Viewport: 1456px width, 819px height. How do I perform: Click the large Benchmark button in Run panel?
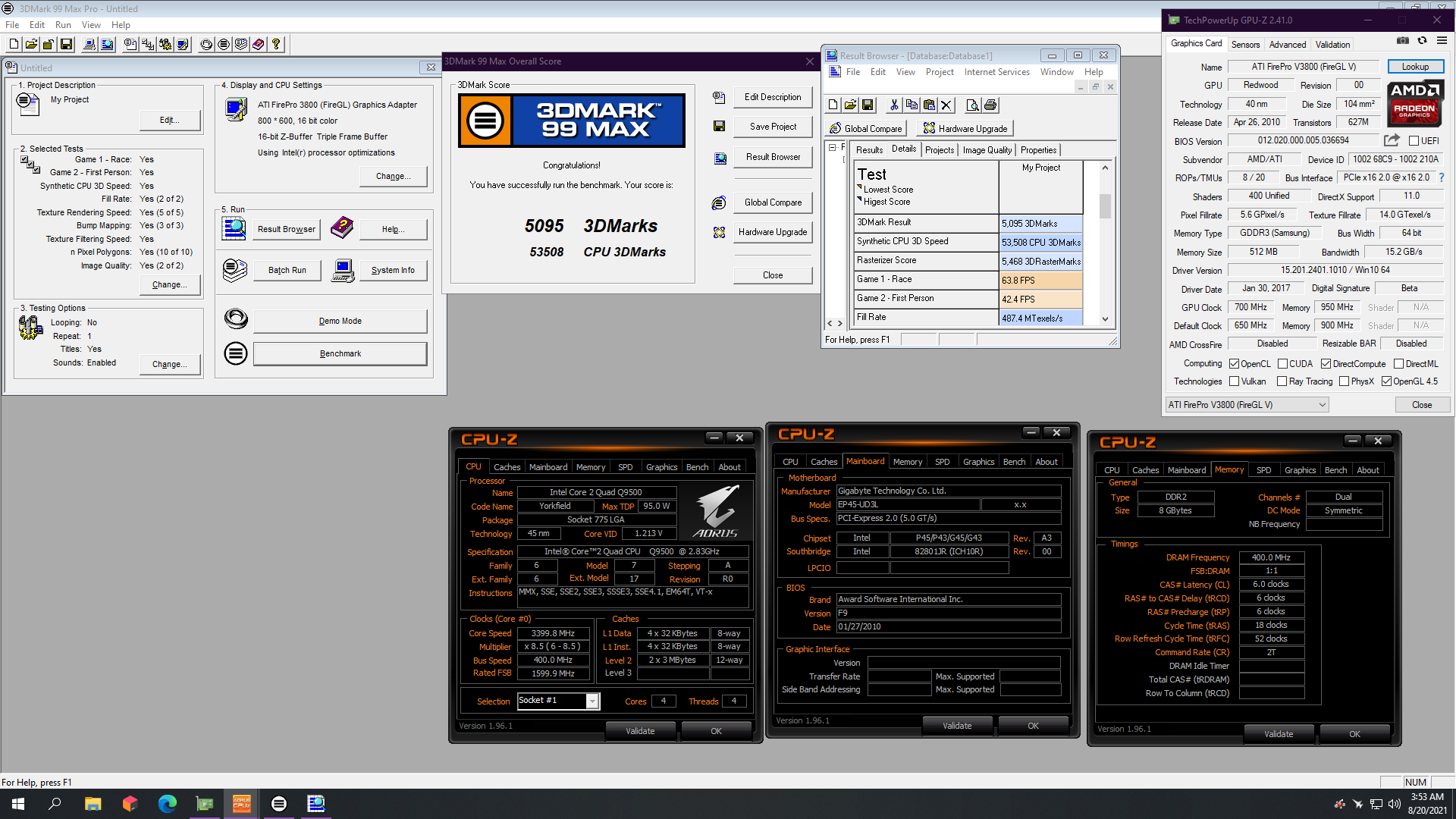340,354
